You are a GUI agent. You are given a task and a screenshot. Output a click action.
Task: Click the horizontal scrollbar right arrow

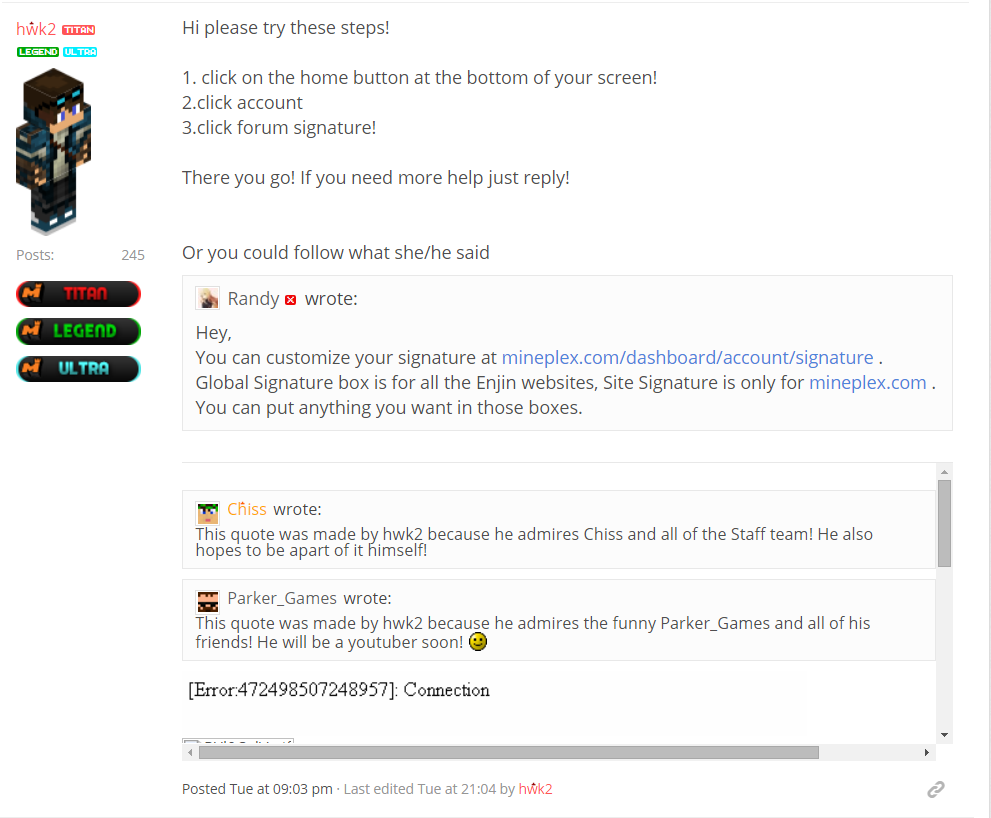coord(927,752)
